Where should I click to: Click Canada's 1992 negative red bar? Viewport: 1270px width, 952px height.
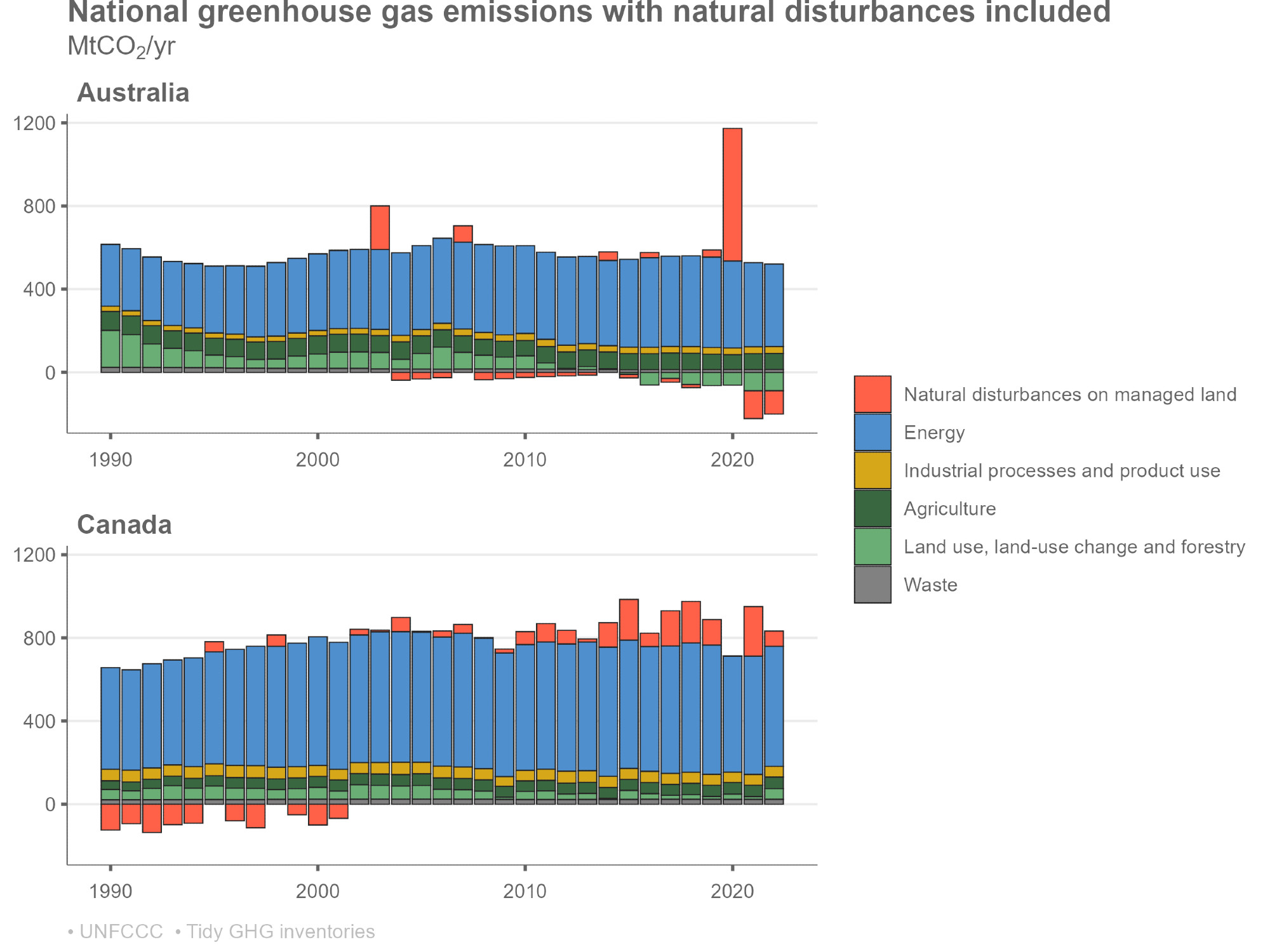point(152,819)
